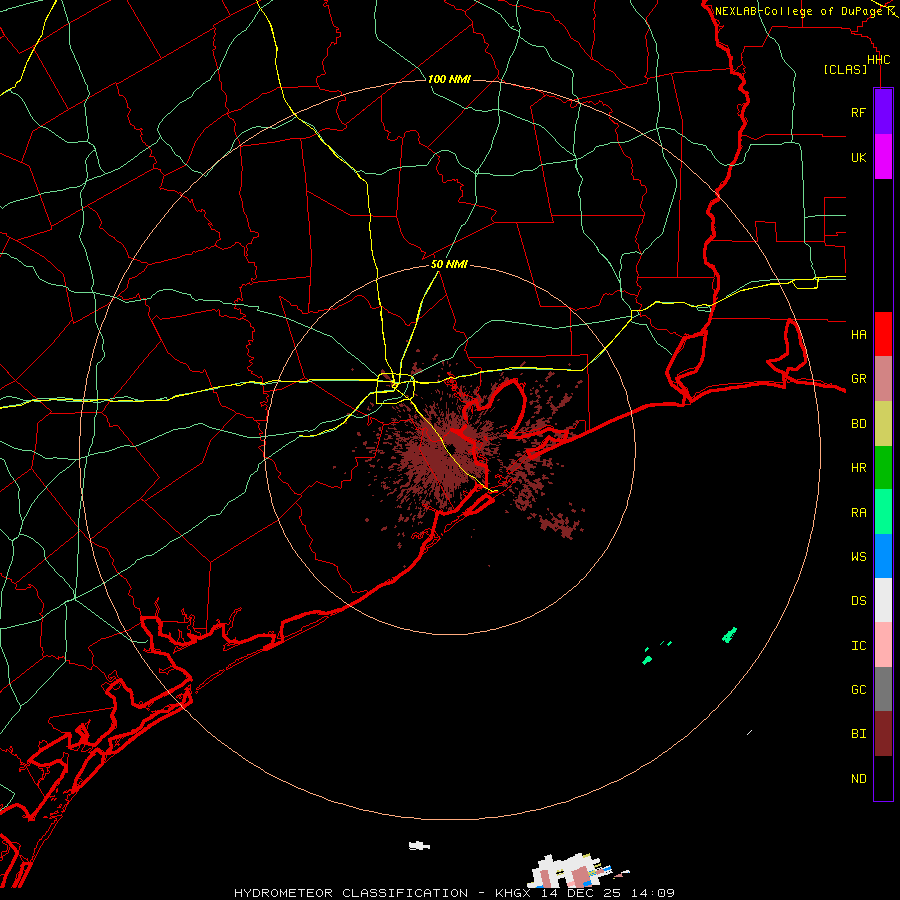Click the light green RA swatch

(883, 512)
